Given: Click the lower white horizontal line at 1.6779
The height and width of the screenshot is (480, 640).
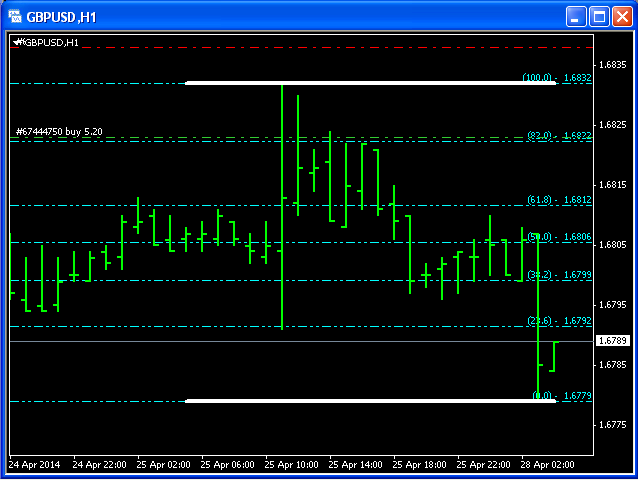Looking at the screenshot, I should [371, 401].
